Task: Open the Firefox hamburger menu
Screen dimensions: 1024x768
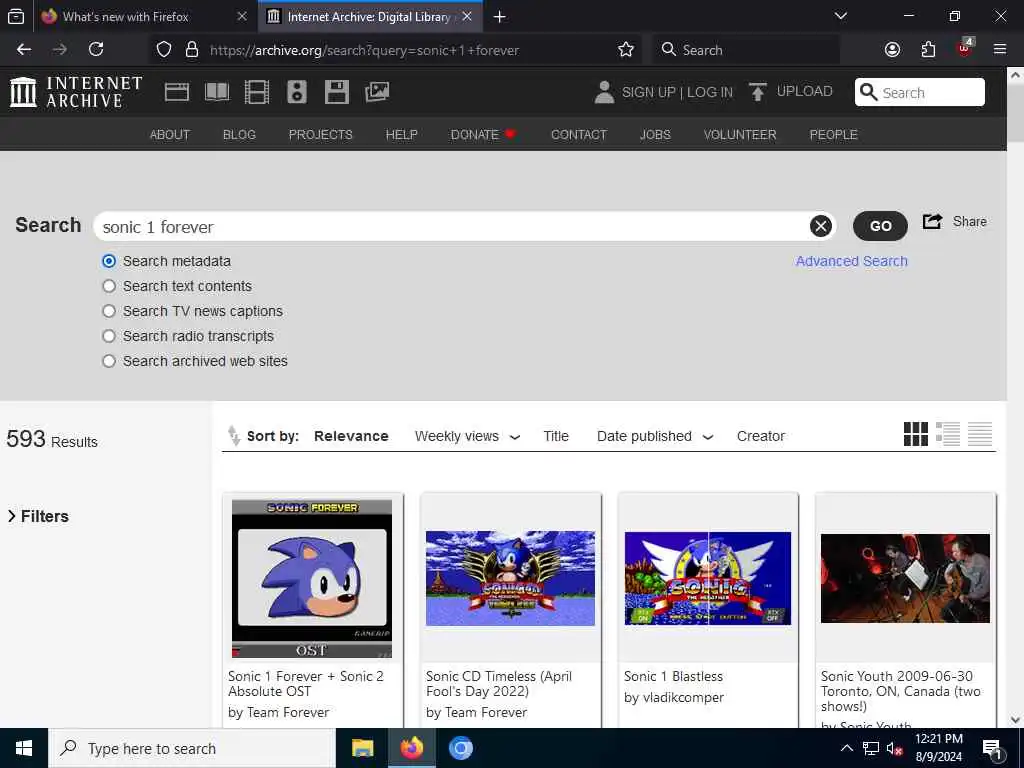Action: 1000,50
